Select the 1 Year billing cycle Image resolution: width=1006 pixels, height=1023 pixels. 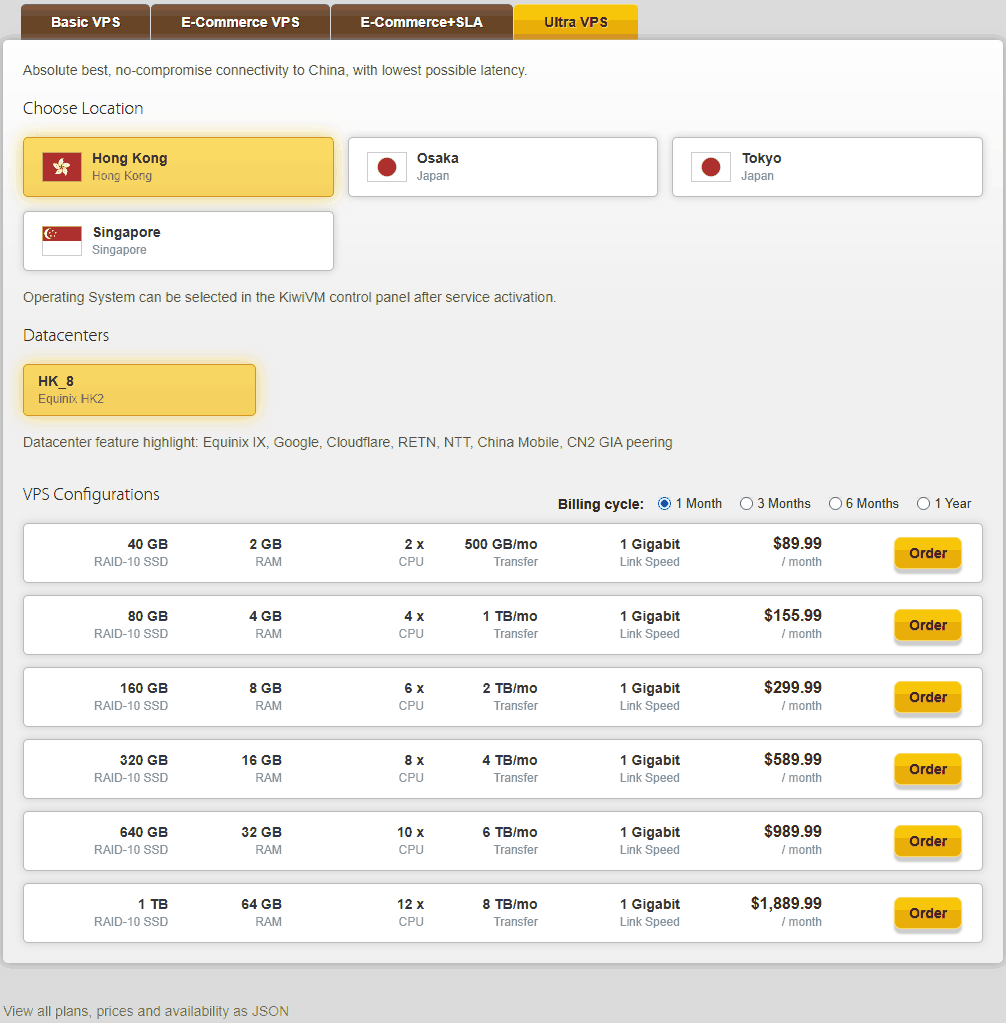(923, 504)
